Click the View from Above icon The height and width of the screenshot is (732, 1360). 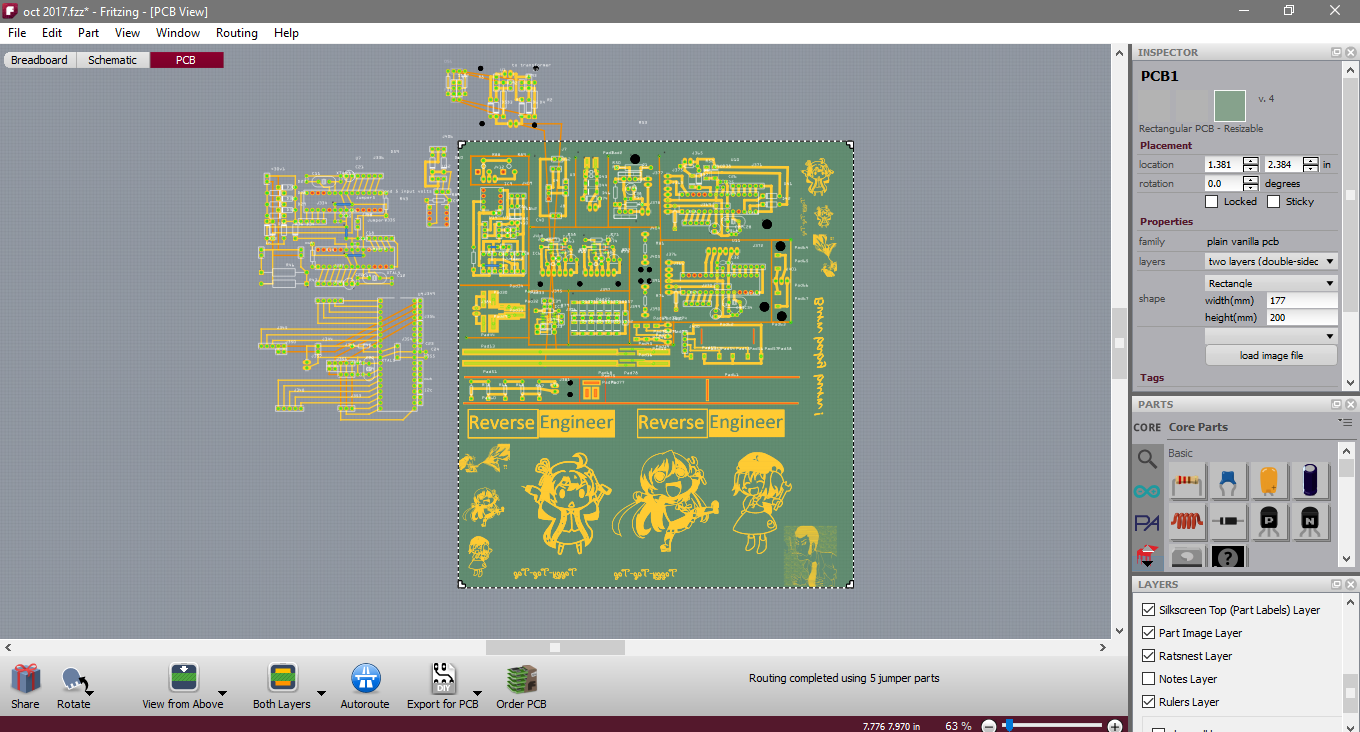point(183,679)
